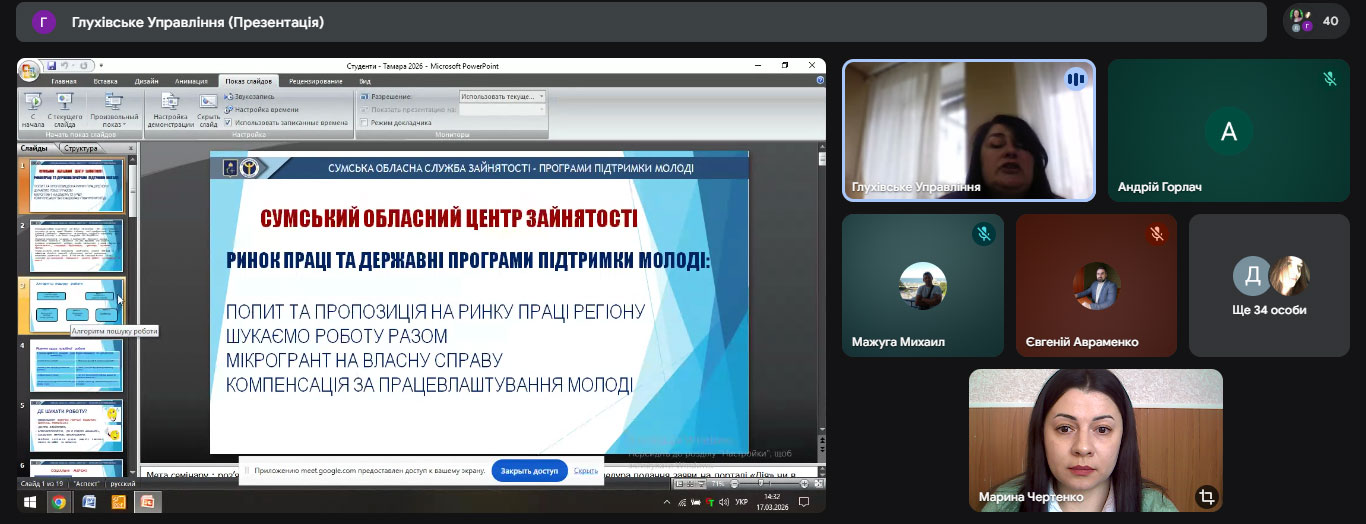Switch to the 'Вставка' ribbon tab
Viewport: 1366px width, 524px height.
click(105, 80)
